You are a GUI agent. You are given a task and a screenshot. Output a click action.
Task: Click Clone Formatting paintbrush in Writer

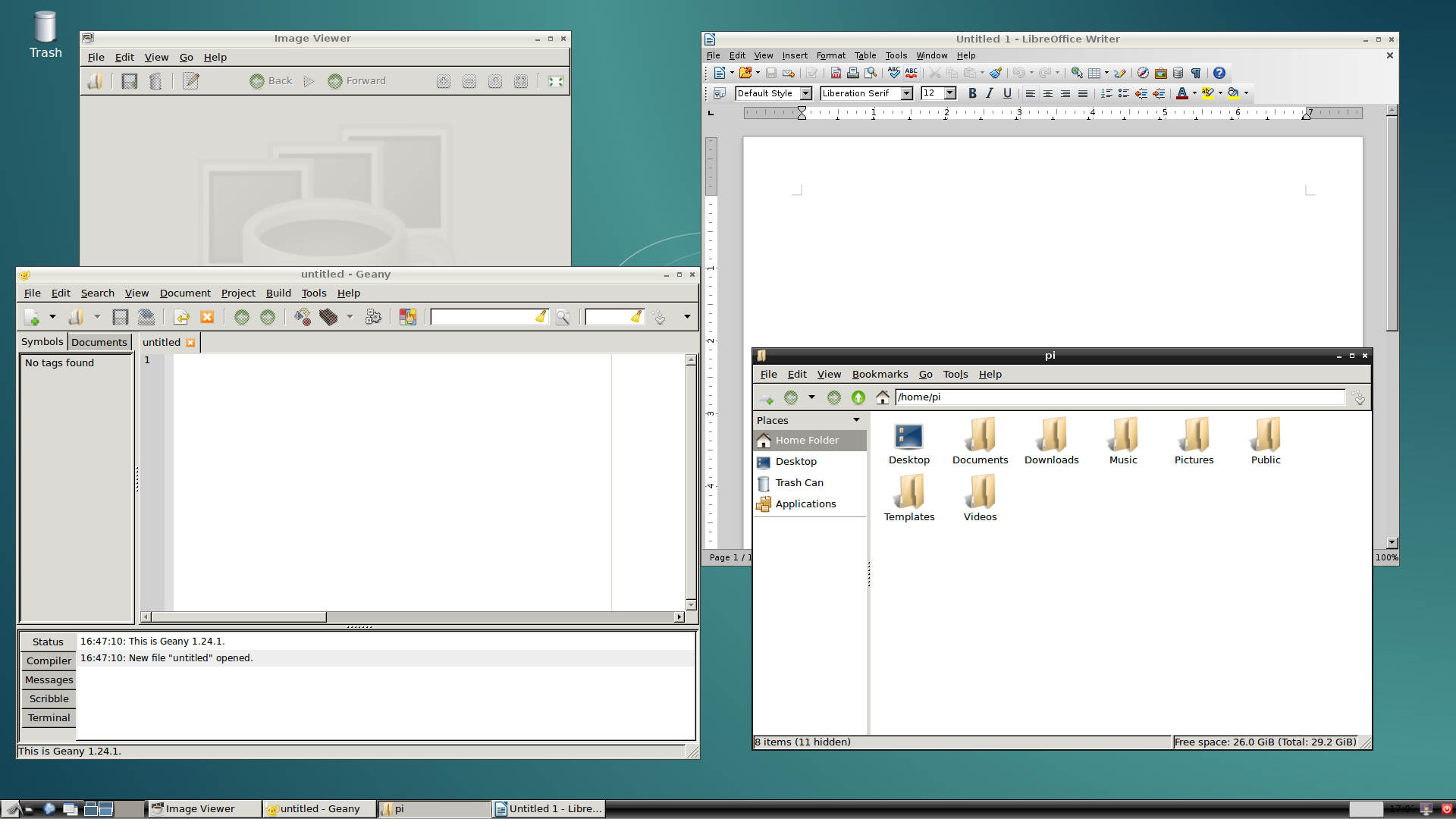point(996,73)
